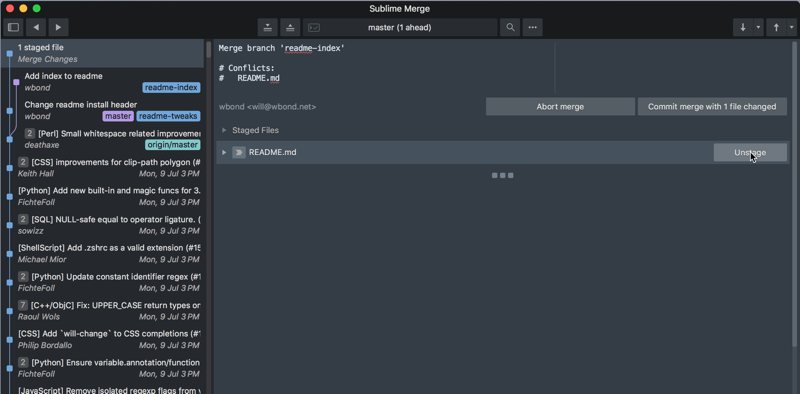This screenshot has height=394, width=800.
Task: Click the 2 badge on the [Perl] commit
Action: point(30,133)
